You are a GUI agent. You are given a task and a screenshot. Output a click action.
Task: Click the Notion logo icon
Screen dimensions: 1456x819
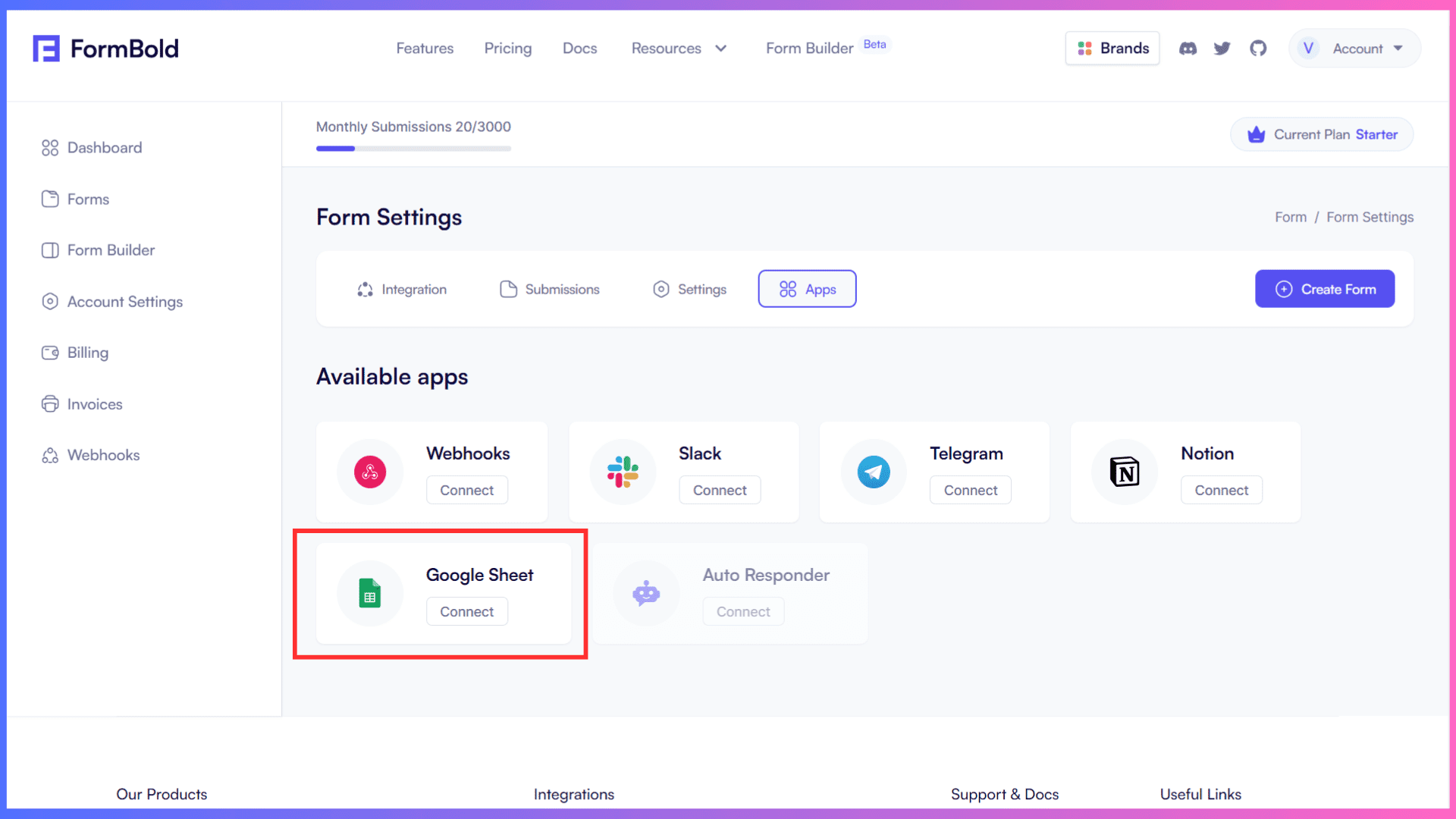(x=1125, y=472)
